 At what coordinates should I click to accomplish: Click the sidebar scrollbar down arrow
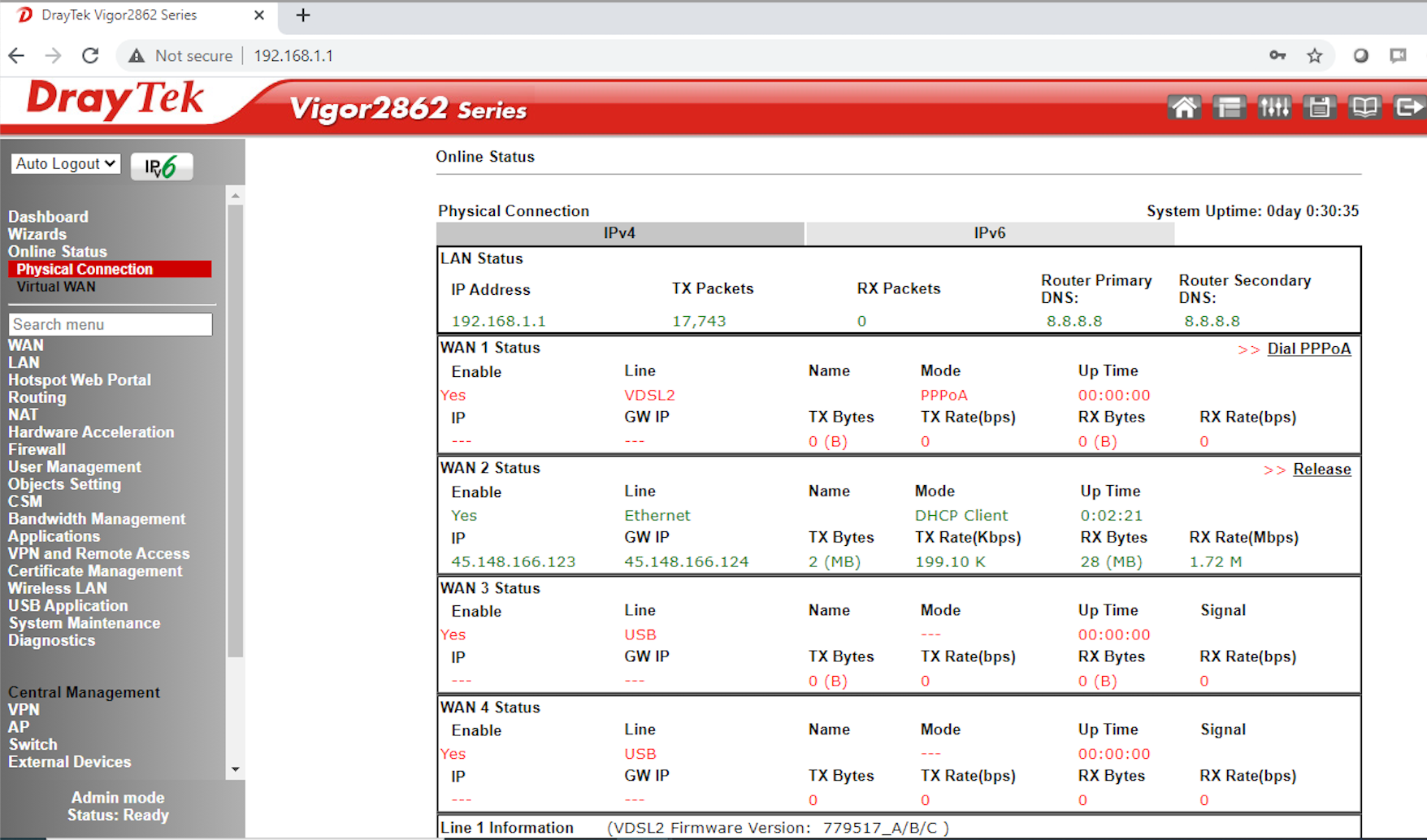(x=236, y=769)
